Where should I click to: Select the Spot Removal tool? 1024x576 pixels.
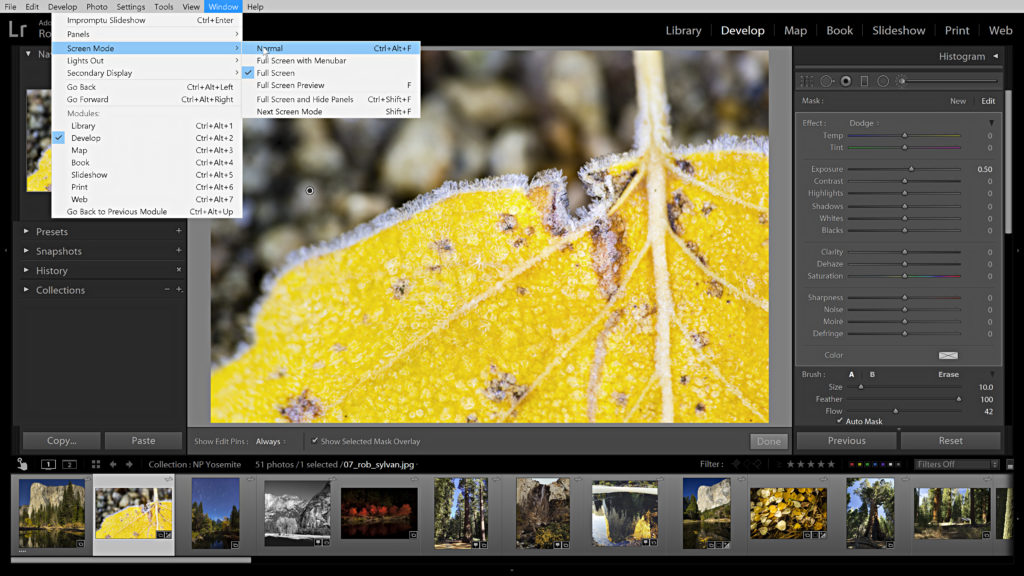826,80
